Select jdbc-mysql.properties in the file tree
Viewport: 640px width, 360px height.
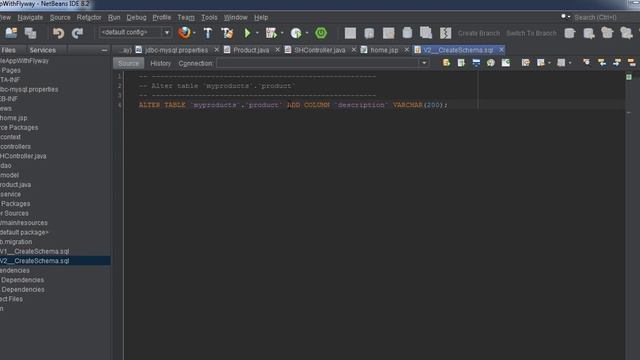pos(29,89)
